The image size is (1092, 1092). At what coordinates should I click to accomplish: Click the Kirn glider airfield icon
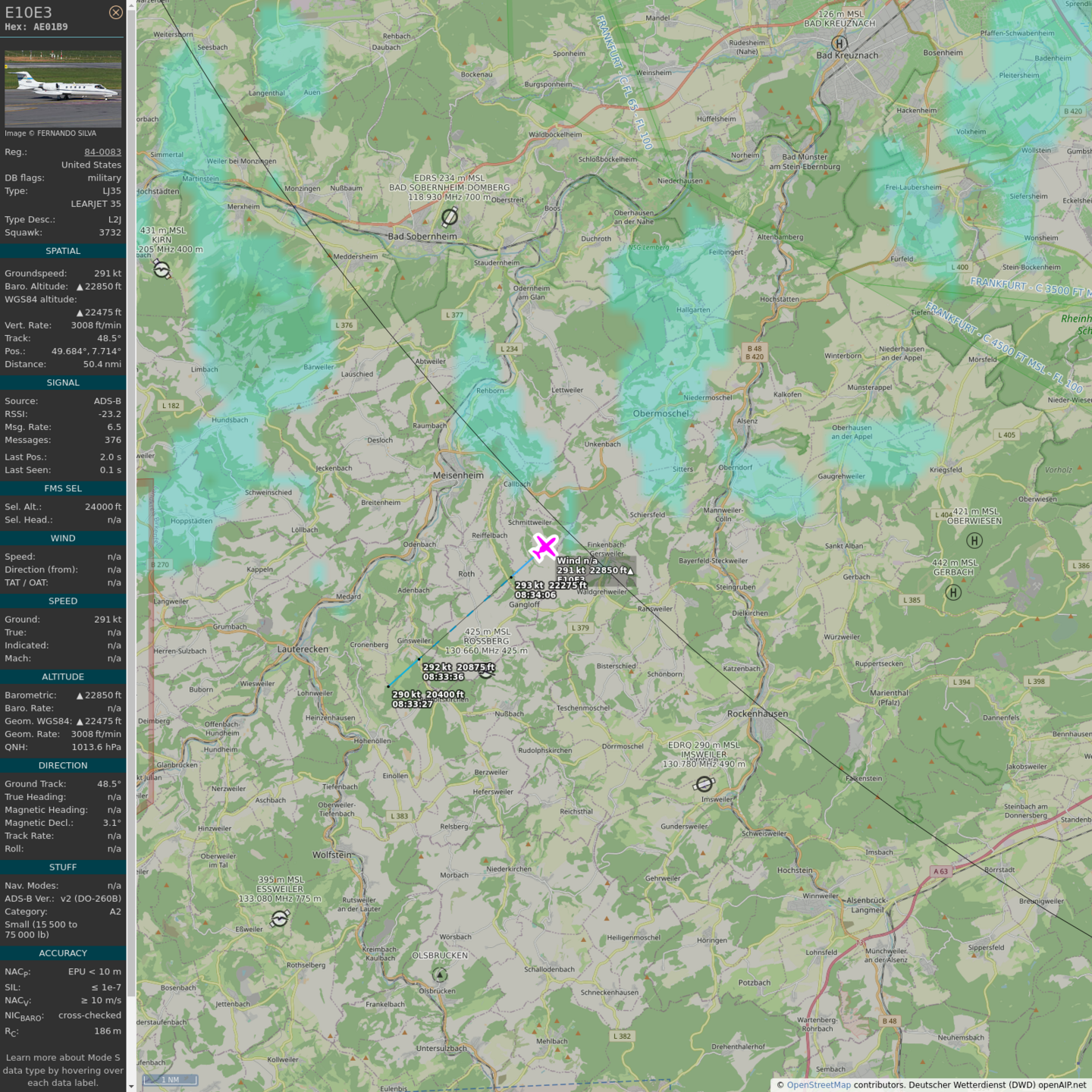point(162,269)
